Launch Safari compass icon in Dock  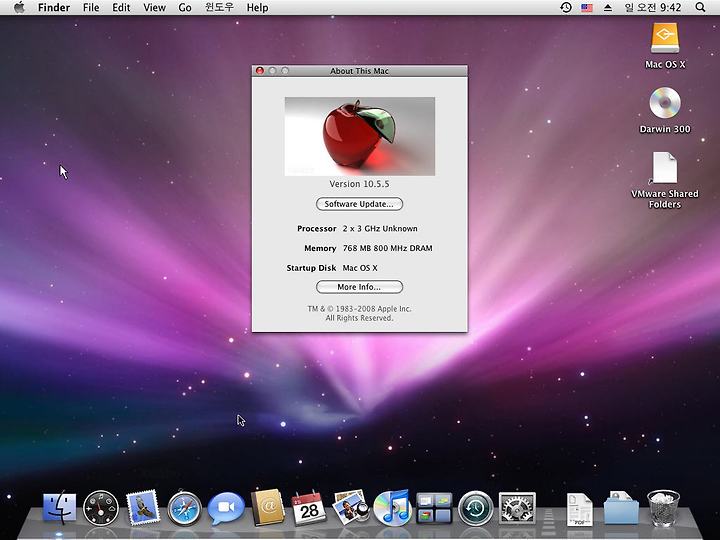(184, 508)
